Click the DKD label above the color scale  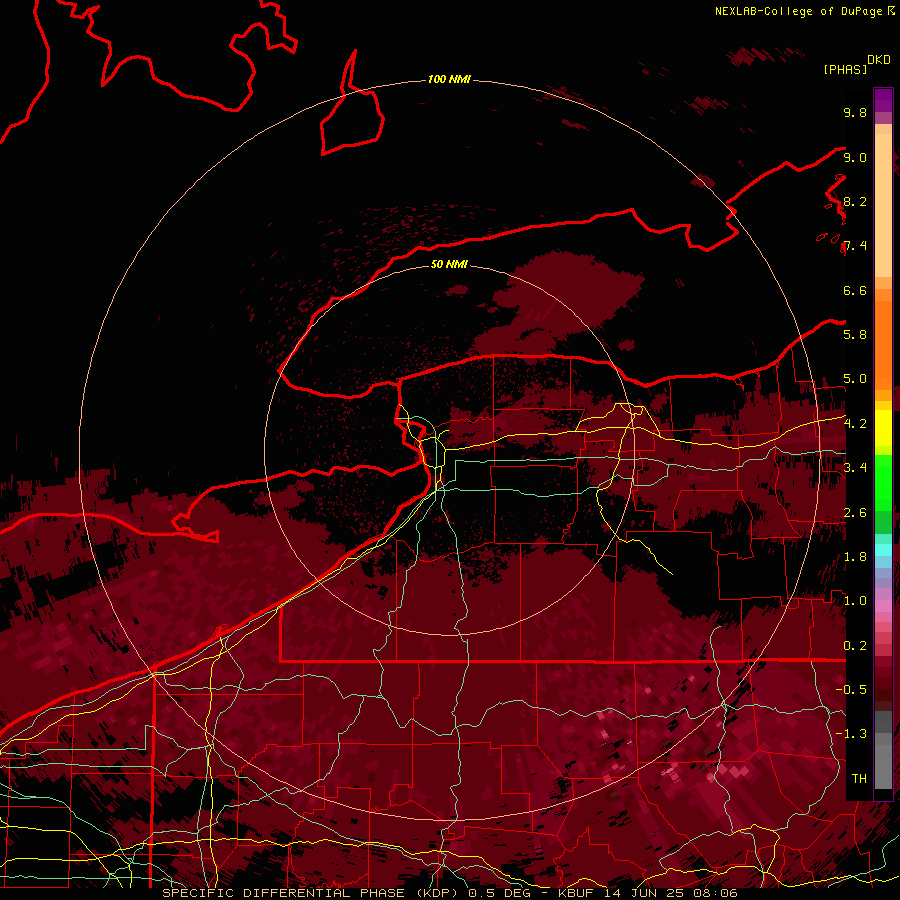click(879, 60)
